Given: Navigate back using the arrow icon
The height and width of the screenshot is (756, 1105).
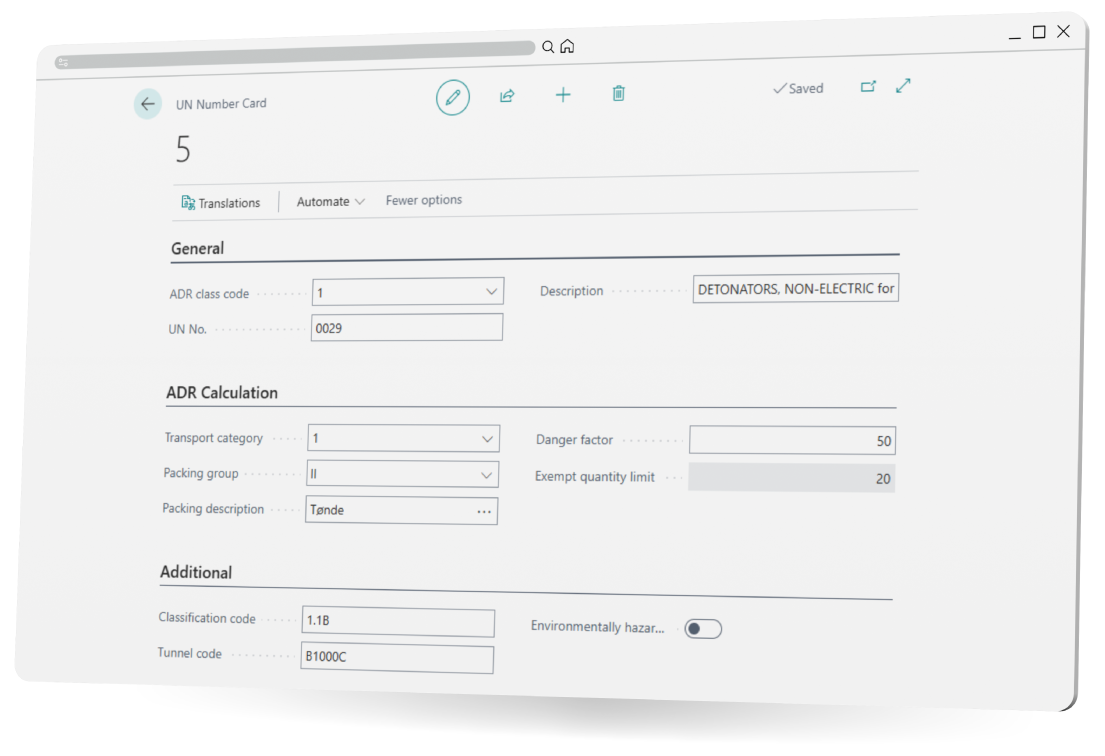Looking at the screenshot, I should coord(147,104).
